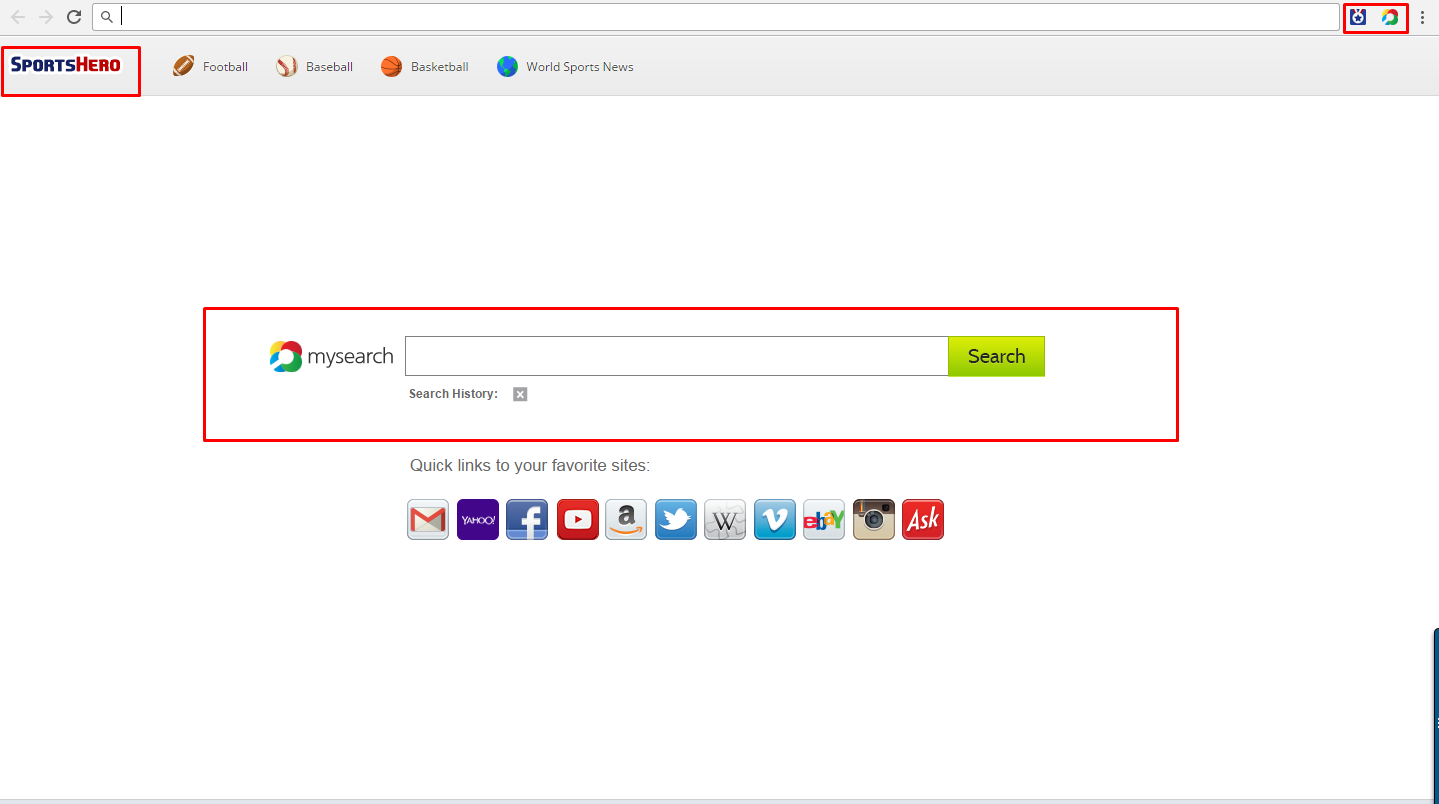Click the SportsHero extension icon in toolbar
Image resolution: width=1439 pixels, height=804 pixels.
(1358, 17)
